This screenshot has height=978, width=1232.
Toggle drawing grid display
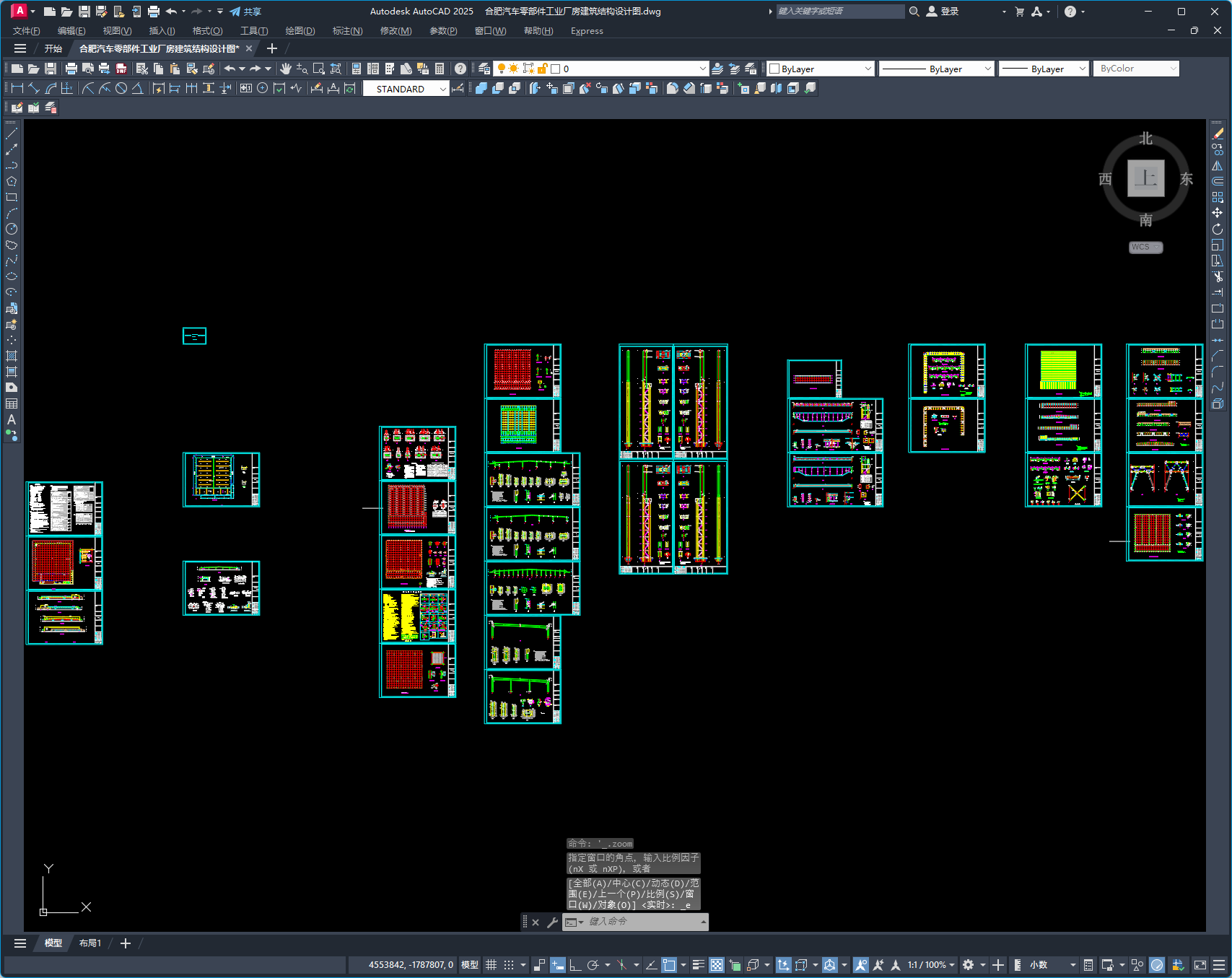[491, 965]
